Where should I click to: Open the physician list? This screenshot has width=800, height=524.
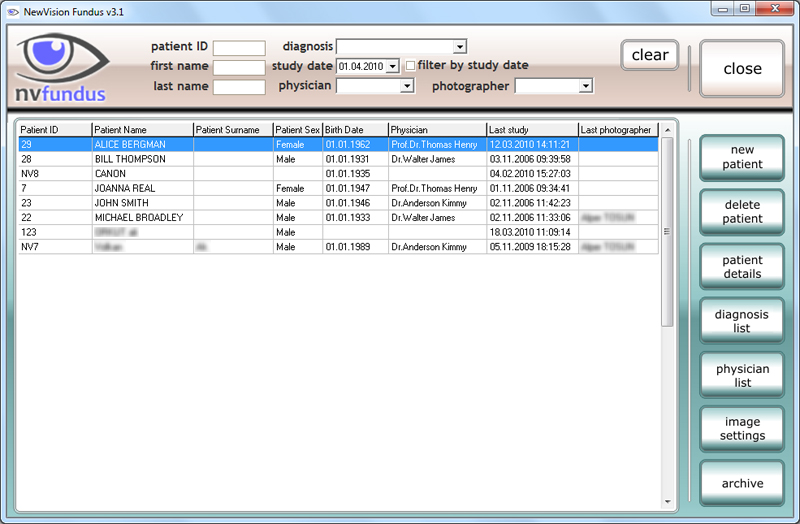coord(742,375)
